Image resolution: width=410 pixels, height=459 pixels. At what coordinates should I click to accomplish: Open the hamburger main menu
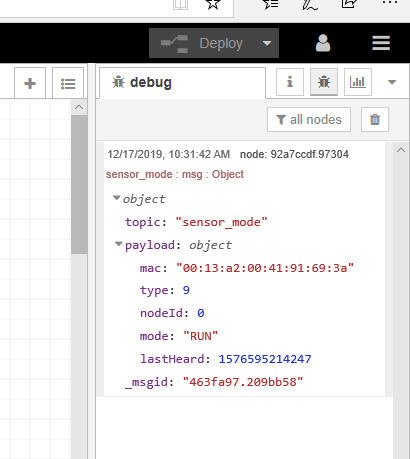pyautogui.click(x=381, y=43)
